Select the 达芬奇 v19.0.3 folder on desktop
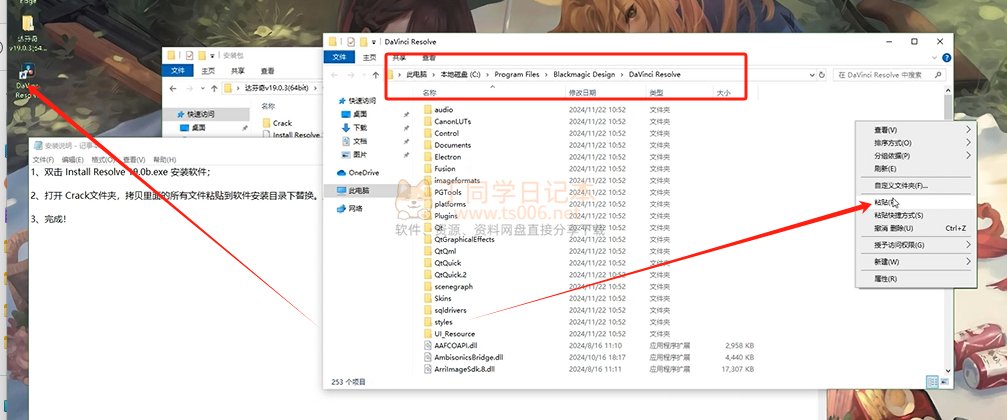Screen dimensions: 1007x420 click(x=28, y=24)
